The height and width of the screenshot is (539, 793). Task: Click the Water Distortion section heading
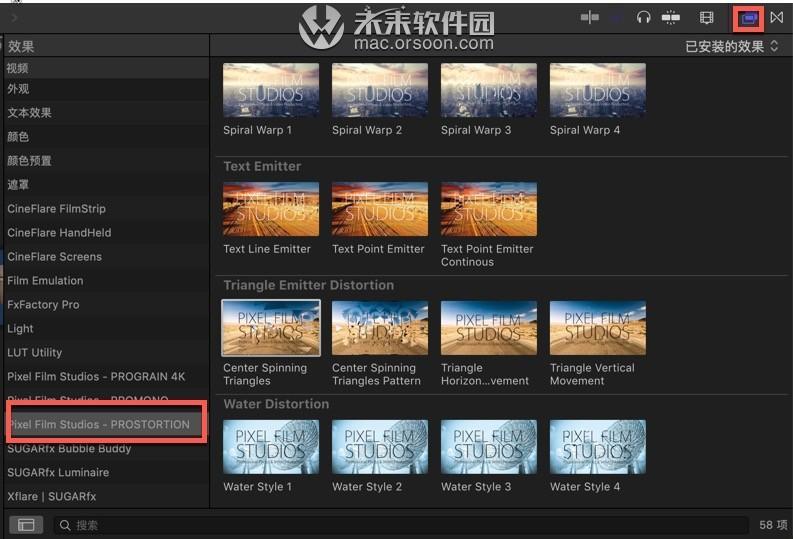pos(276,404)
